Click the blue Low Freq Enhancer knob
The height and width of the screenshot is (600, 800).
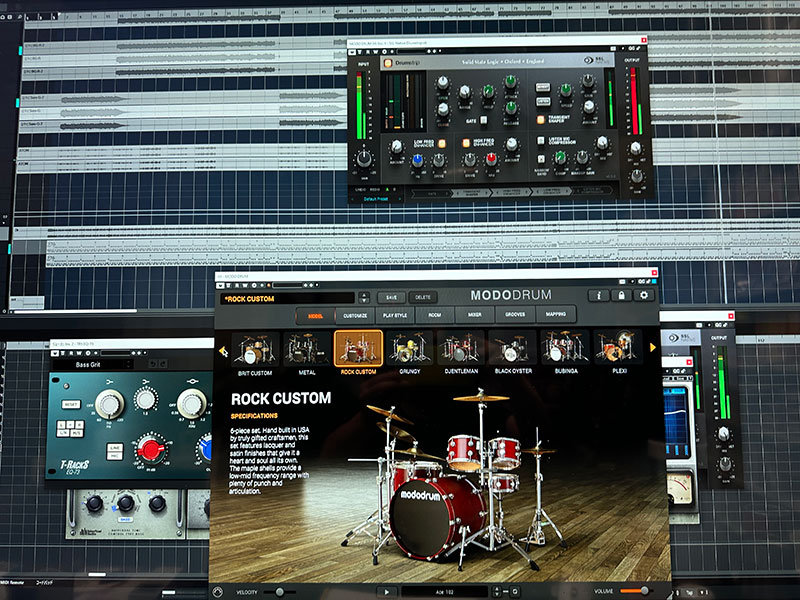417,161
